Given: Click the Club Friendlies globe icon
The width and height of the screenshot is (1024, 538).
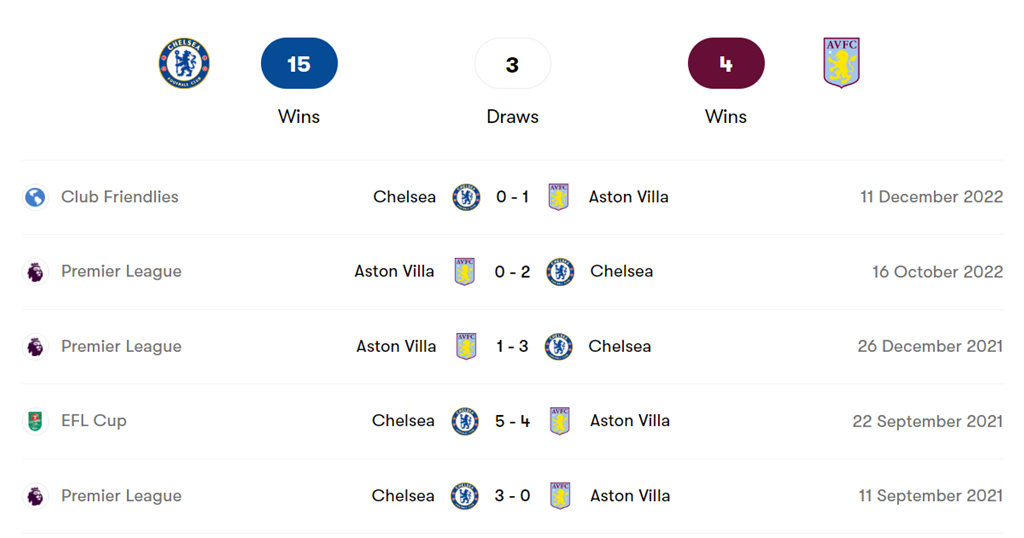Looking at the screenshot, I should 36,197.
